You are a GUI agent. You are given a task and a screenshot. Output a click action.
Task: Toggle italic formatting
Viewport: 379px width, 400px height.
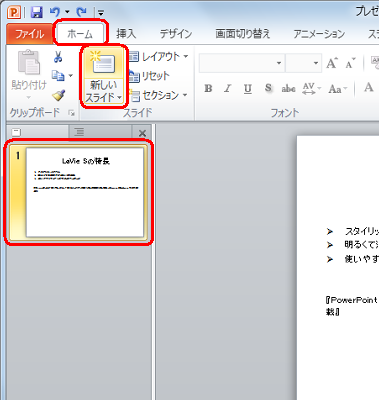[228, 88]
